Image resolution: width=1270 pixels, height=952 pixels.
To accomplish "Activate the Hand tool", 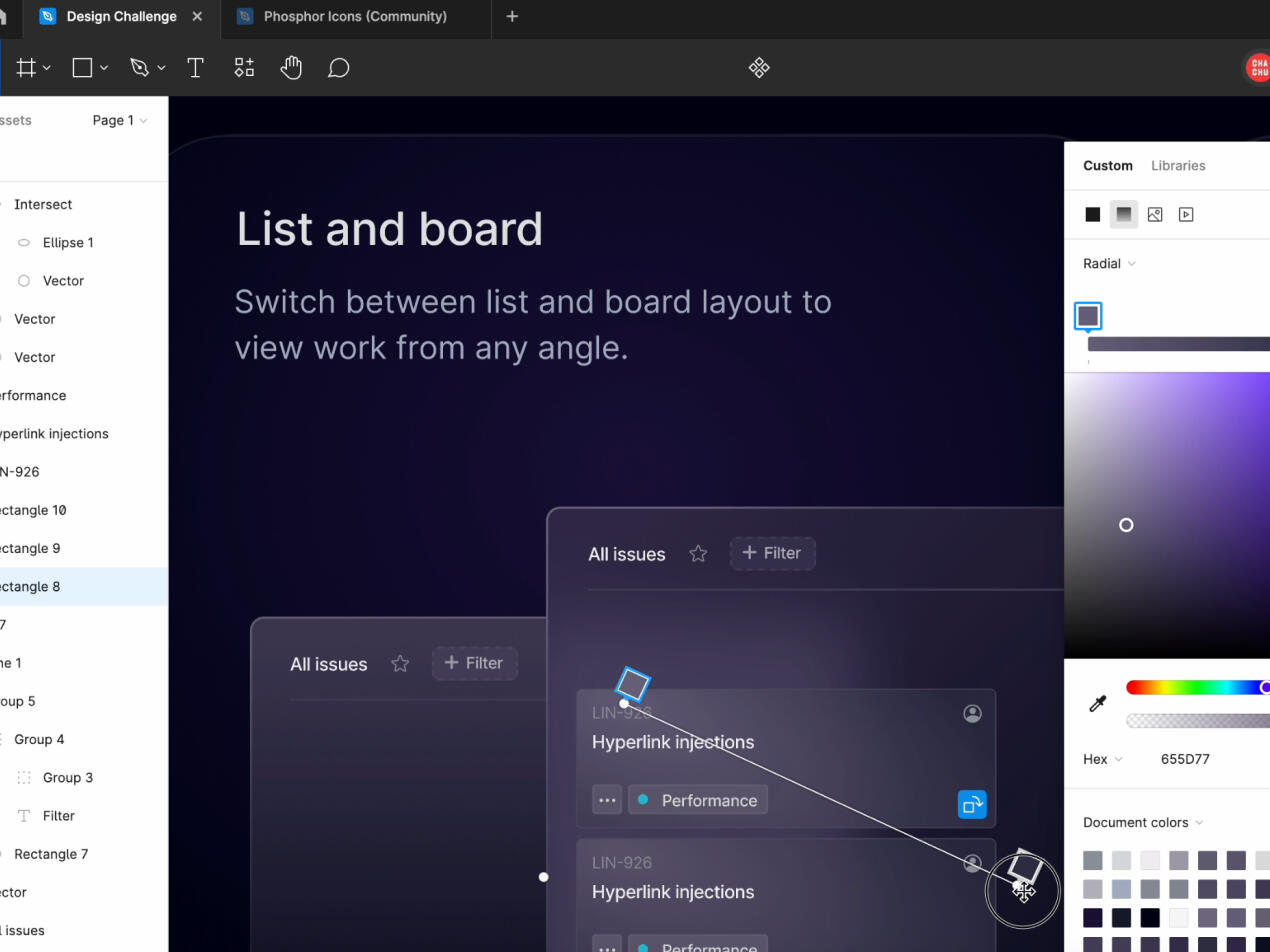I will click(291, 68).
